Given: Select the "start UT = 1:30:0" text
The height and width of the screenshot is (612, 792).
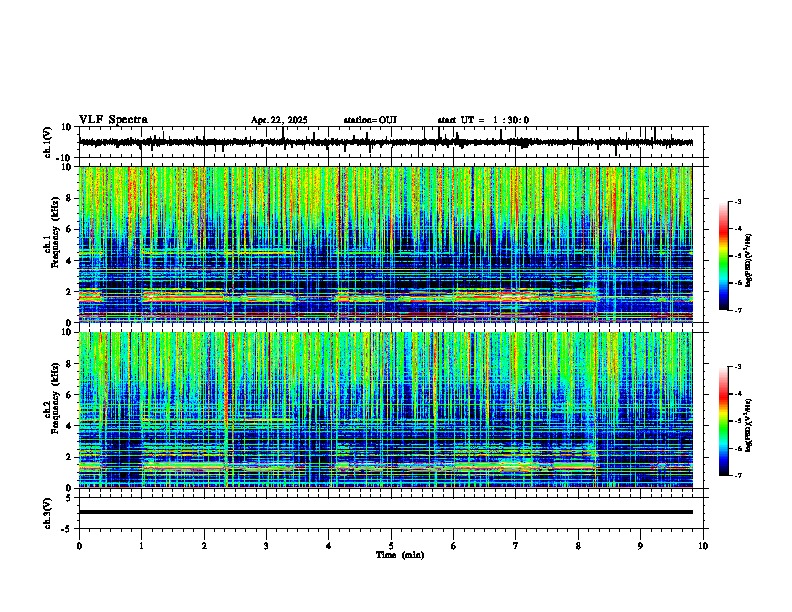Looking at the screenshot, I should 483,120.
